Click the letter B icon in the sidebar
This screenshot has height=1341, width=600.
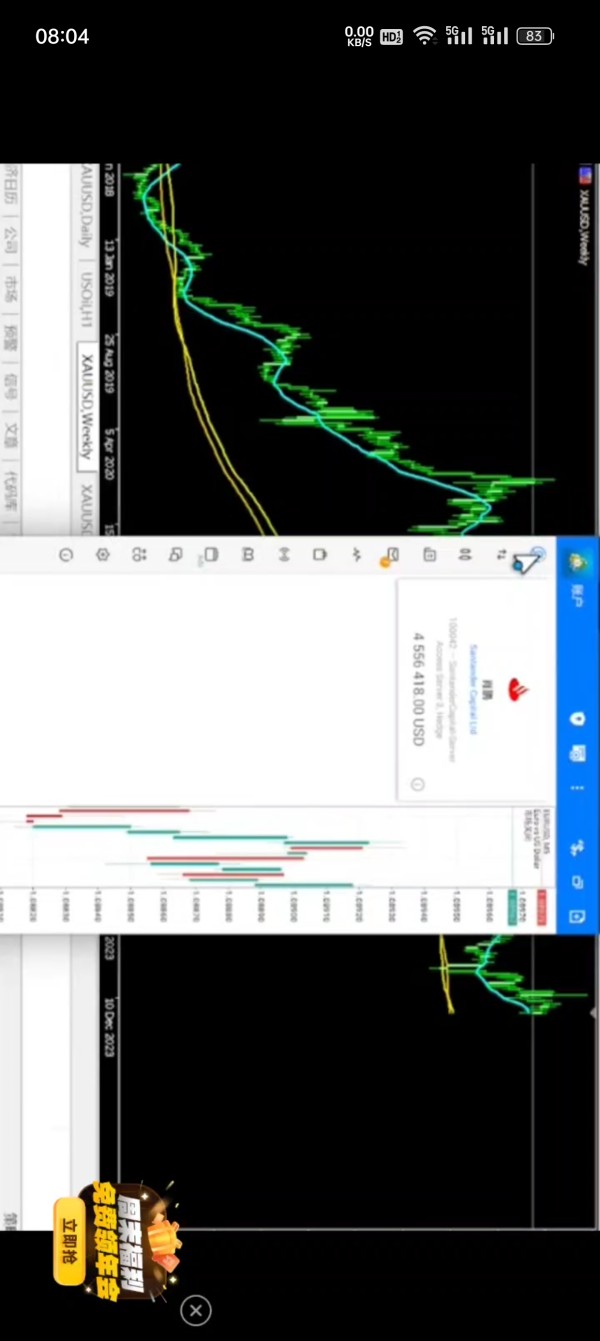[x=248, y=554]
